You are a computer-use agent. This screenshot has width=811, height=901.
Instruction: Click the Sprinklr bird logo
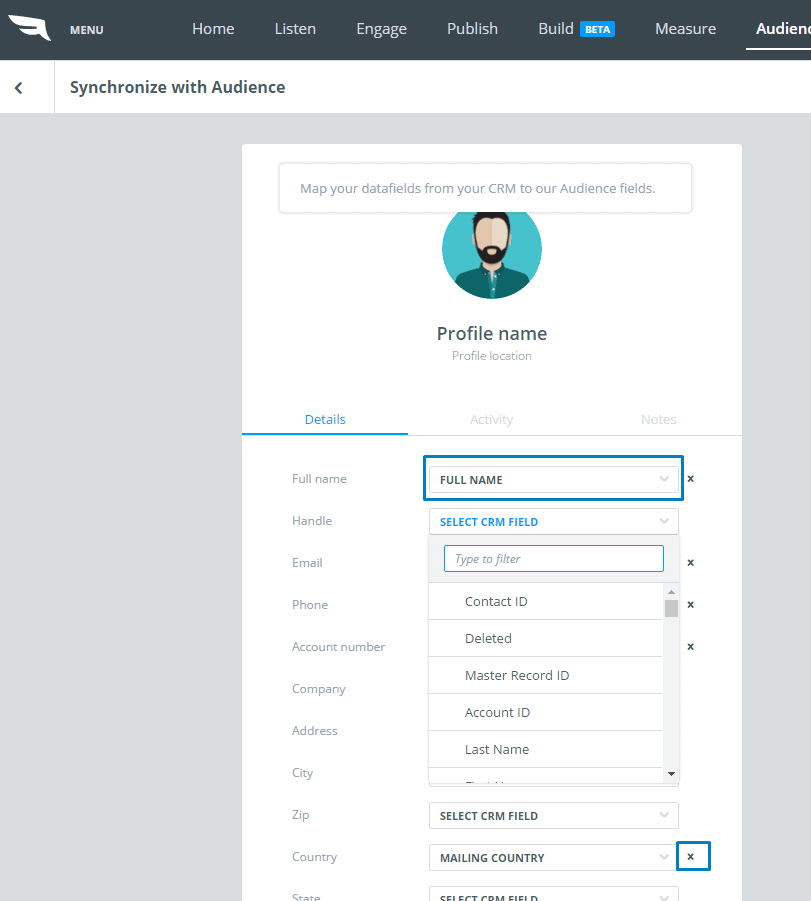tap(30, 28)
